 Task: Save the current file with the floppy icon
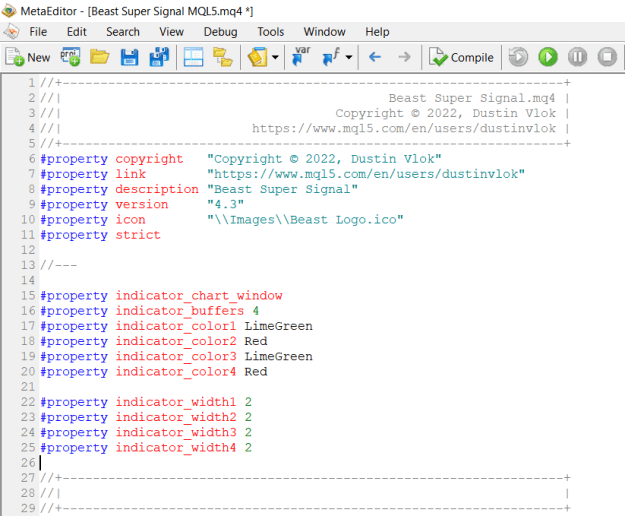click(x=129, y=57)
